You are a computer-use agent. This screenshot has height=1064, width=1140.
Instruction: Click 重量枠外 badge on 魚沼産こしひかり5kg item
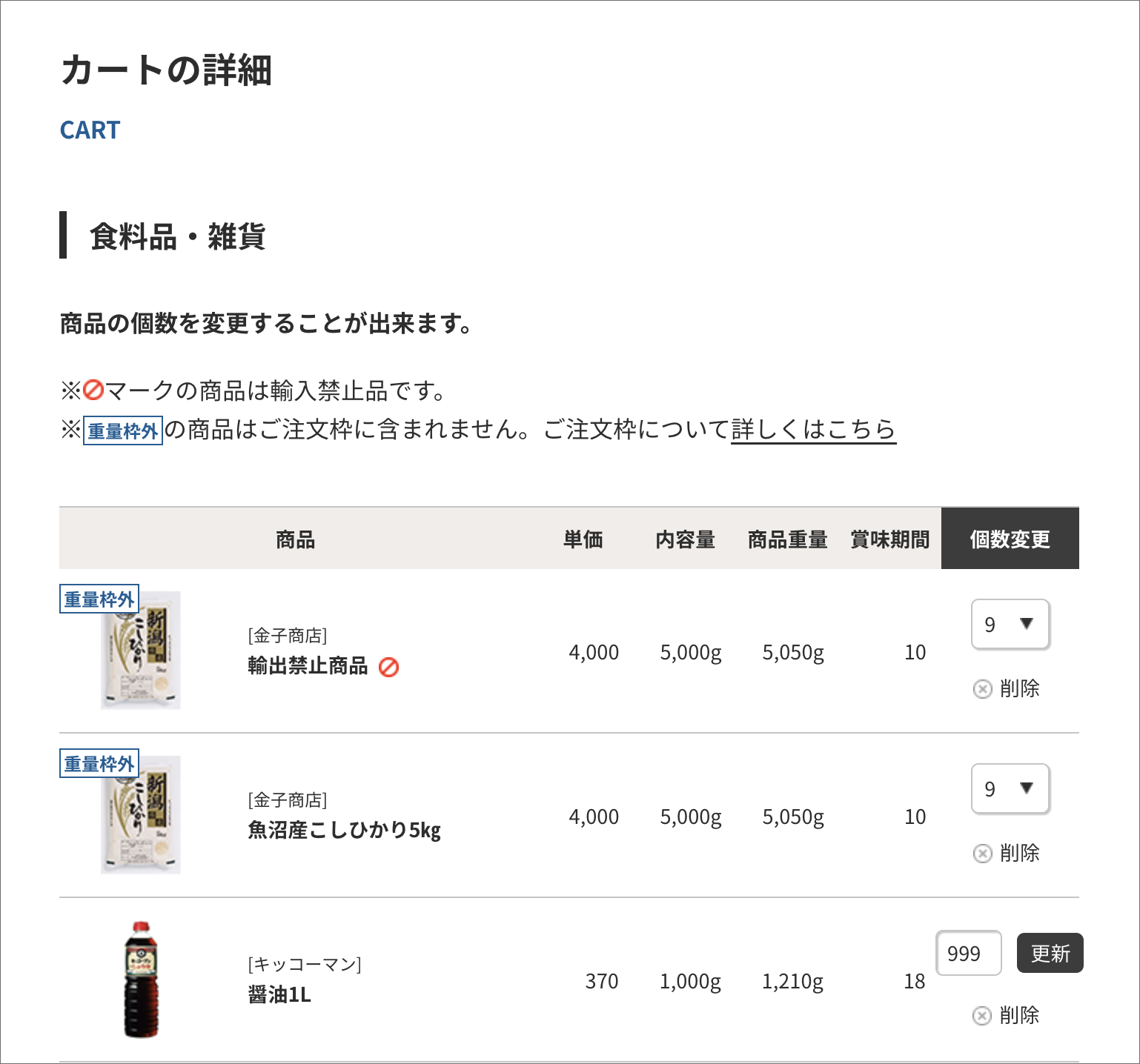click(99, 764)
